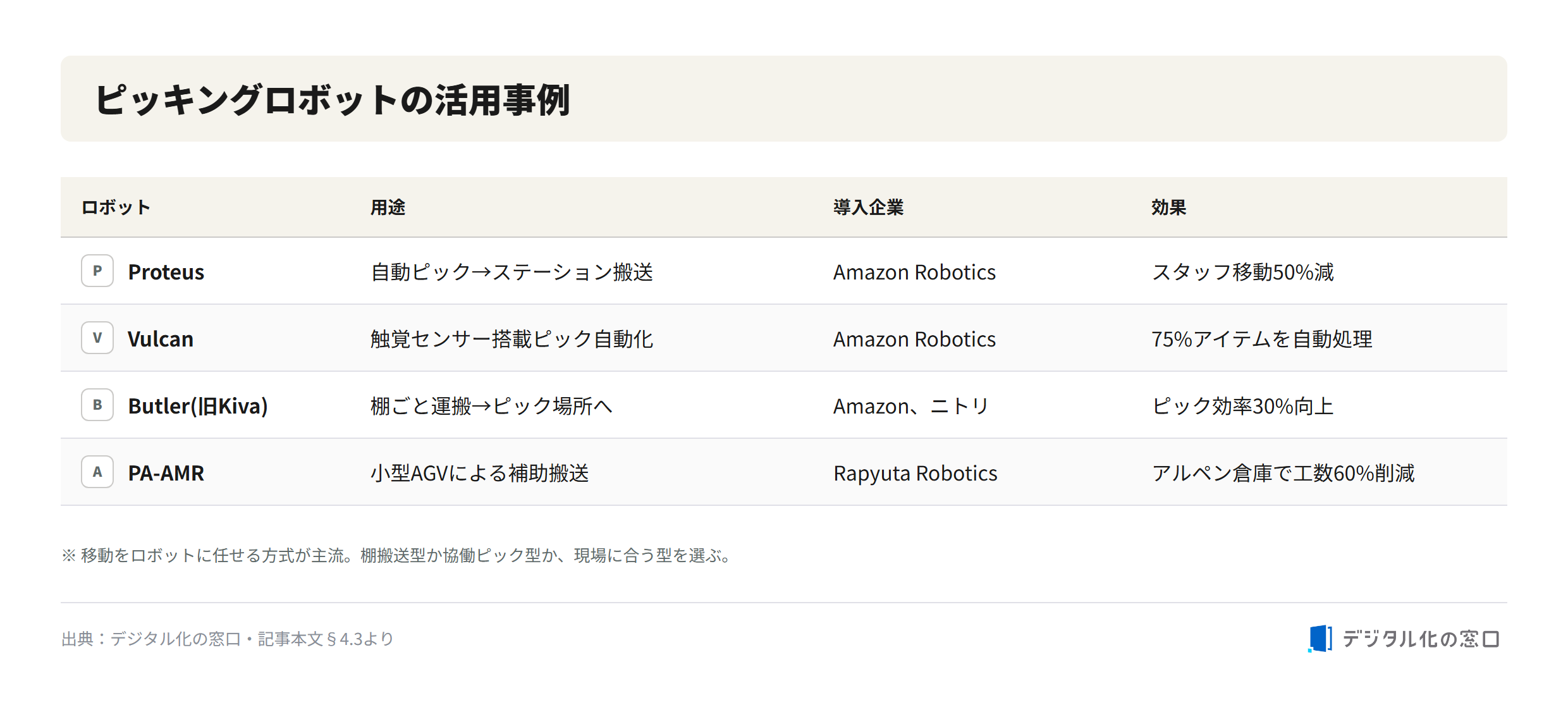Click the B badge icon beside Butler
This screenshot has height=712, width=1568.
click(97, 405)
